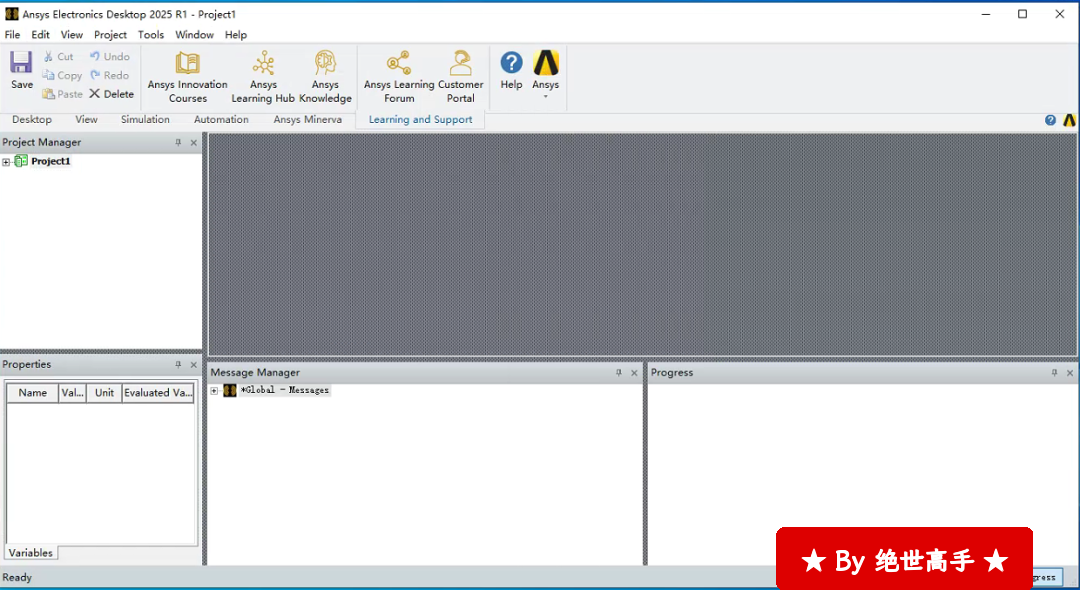Click the Evaluated Value column header
This screenshot has height=590, width=1080.
[x=158, y=393]
